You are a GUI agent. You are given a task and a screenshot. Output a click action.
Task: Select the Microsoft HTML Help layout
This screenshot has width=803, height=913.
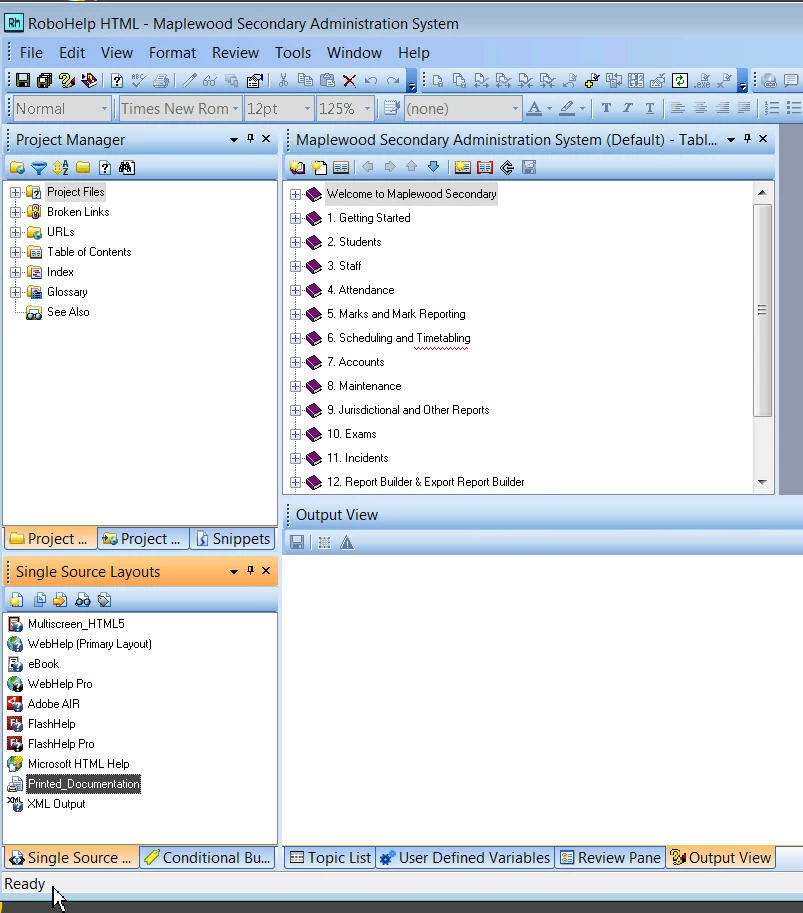[79, 764]
